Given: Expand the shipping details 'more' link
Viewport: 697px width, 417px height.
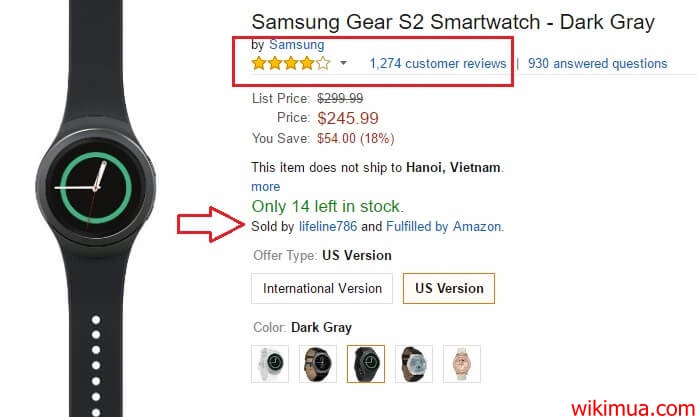Looking at the screenshot, I should [x=266, y=187].
